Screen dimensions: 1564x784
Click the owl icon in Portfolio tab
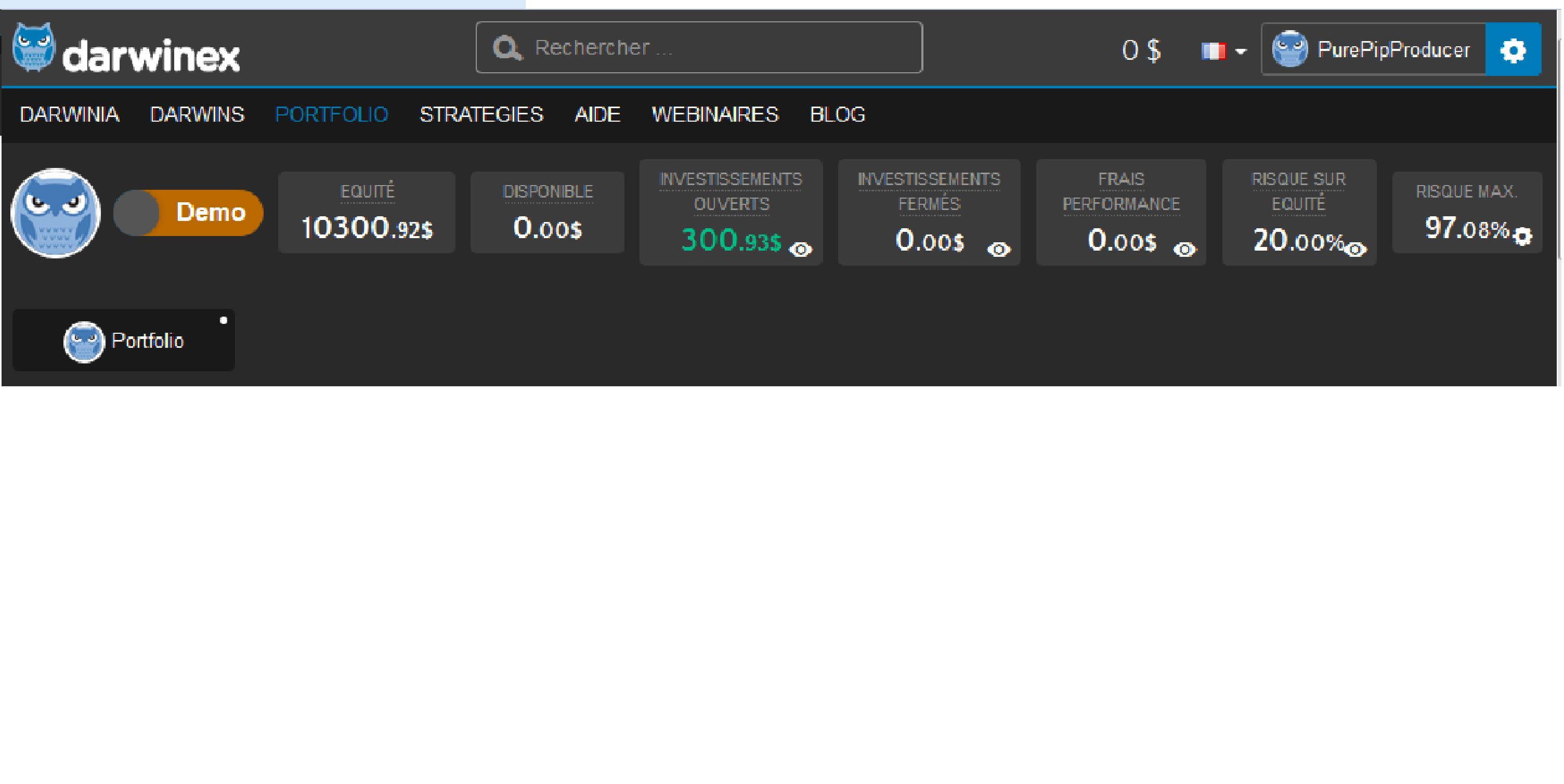pos(84,341)
